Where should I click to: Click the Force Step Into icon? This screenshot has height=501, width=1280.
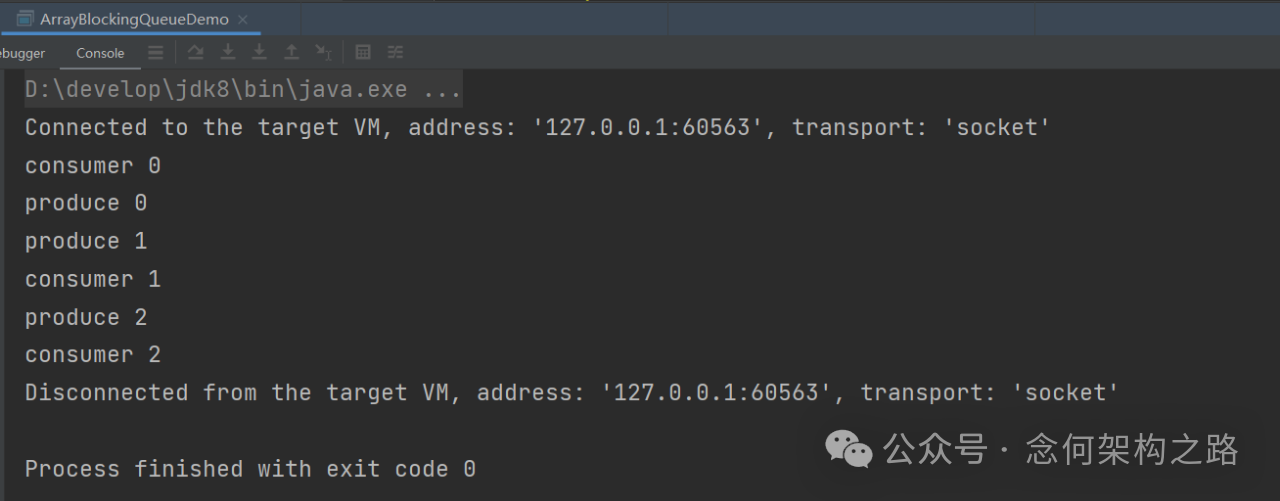pos(259,53)
